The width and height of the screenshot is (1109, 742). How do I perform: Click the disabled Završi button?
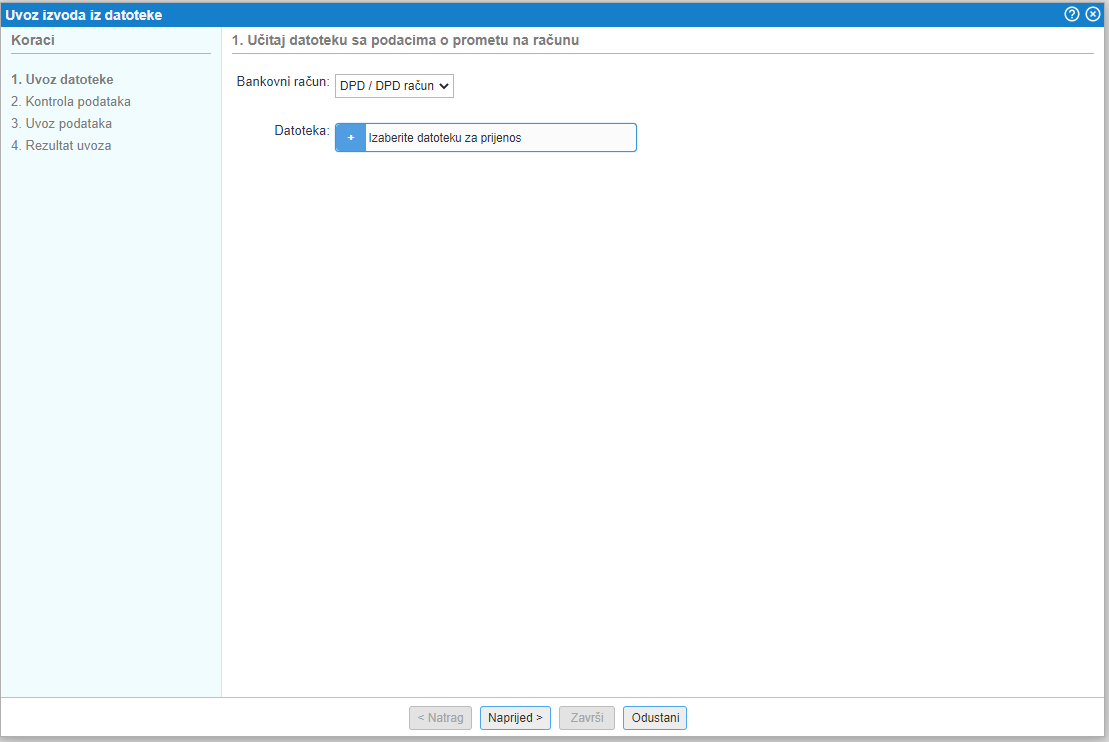pos(587,717)
